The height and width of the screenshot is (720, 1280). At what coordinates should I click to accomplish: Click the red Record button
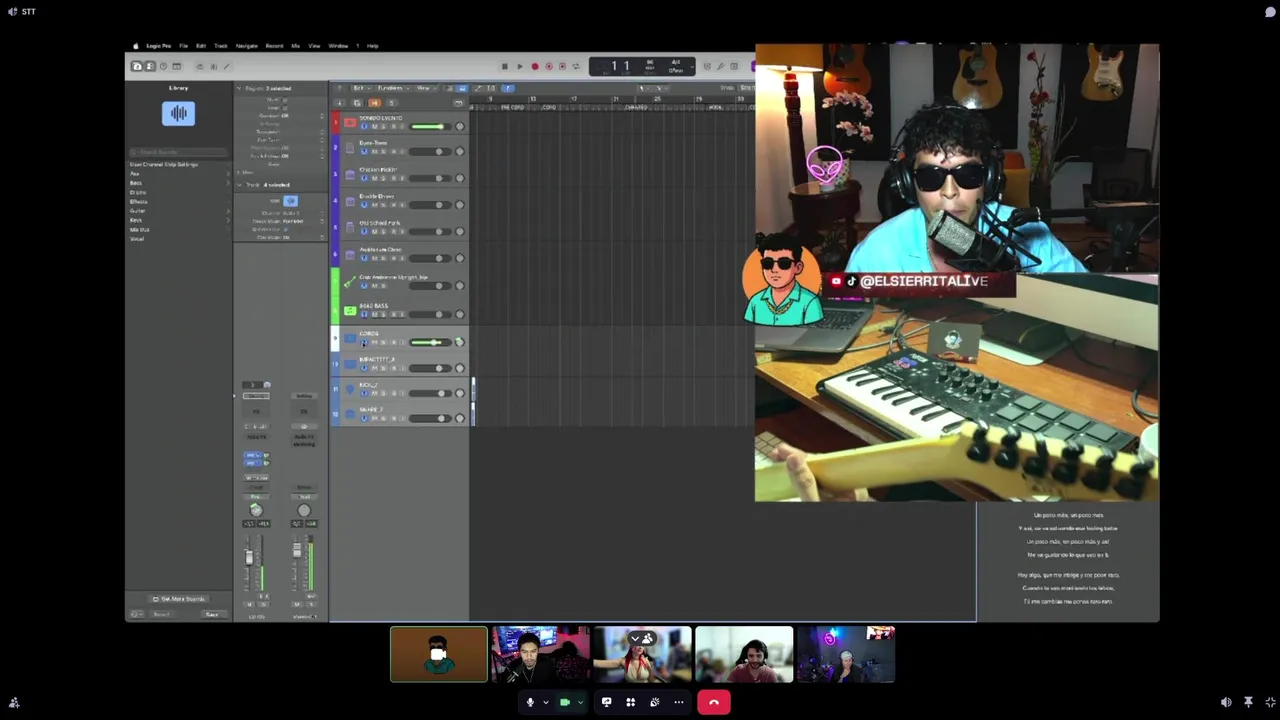pos(535,66)
